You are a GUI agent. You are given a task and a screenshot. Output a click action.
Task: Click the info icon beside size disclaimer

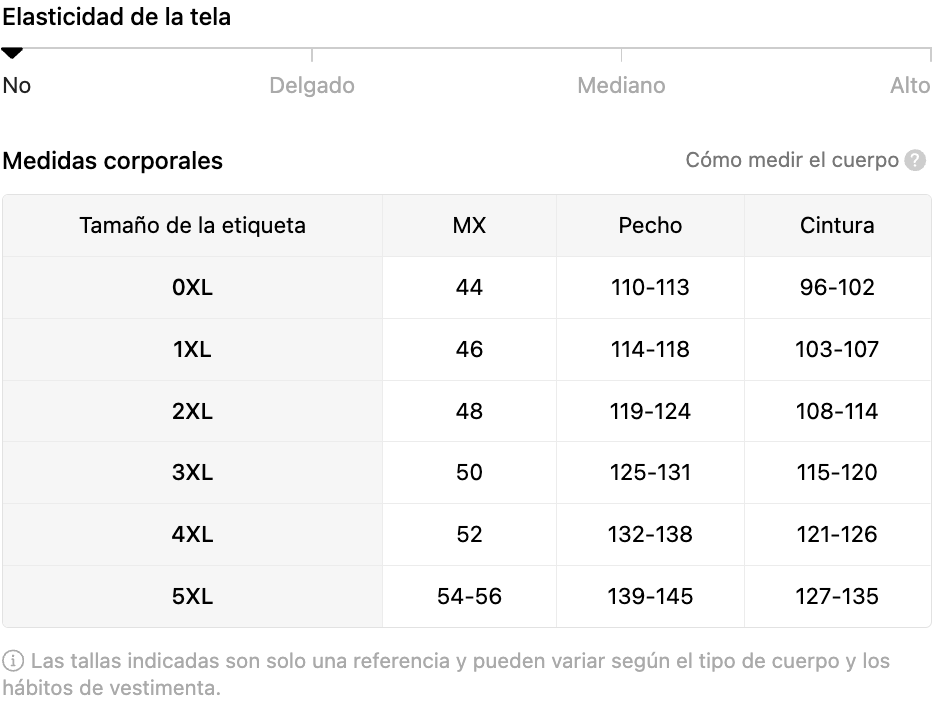(13, 661)
